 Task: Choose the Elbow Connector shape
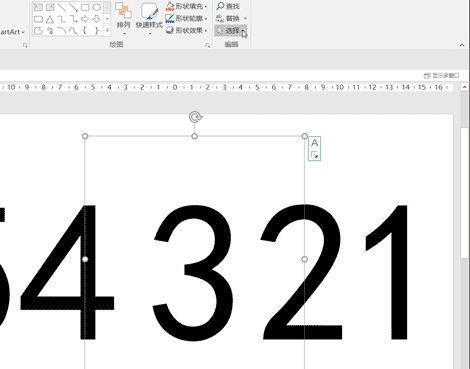(61, 19)
